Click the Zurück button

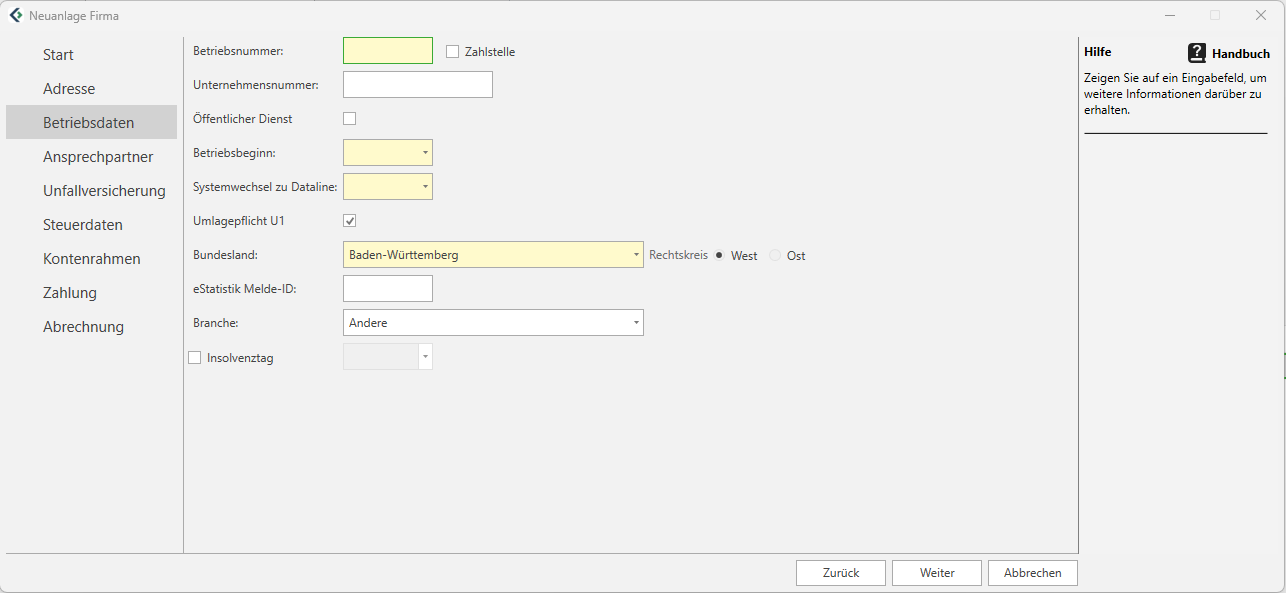pyautogui.click(x=840, y=573)
